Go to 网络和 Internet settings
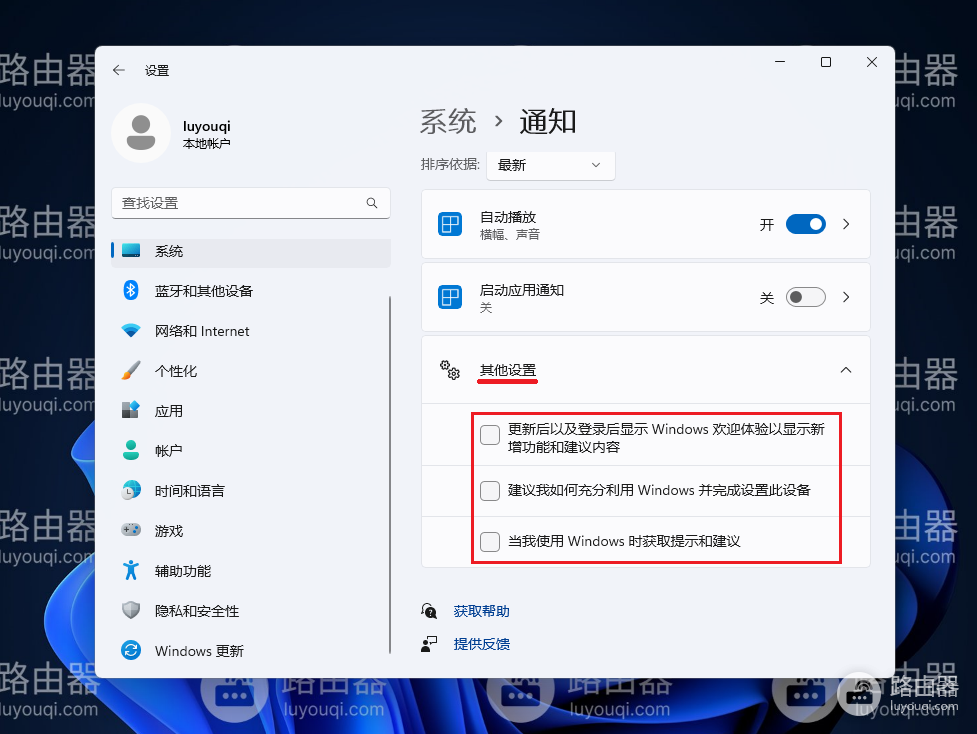Screen dimensions: 977x734 251,331
